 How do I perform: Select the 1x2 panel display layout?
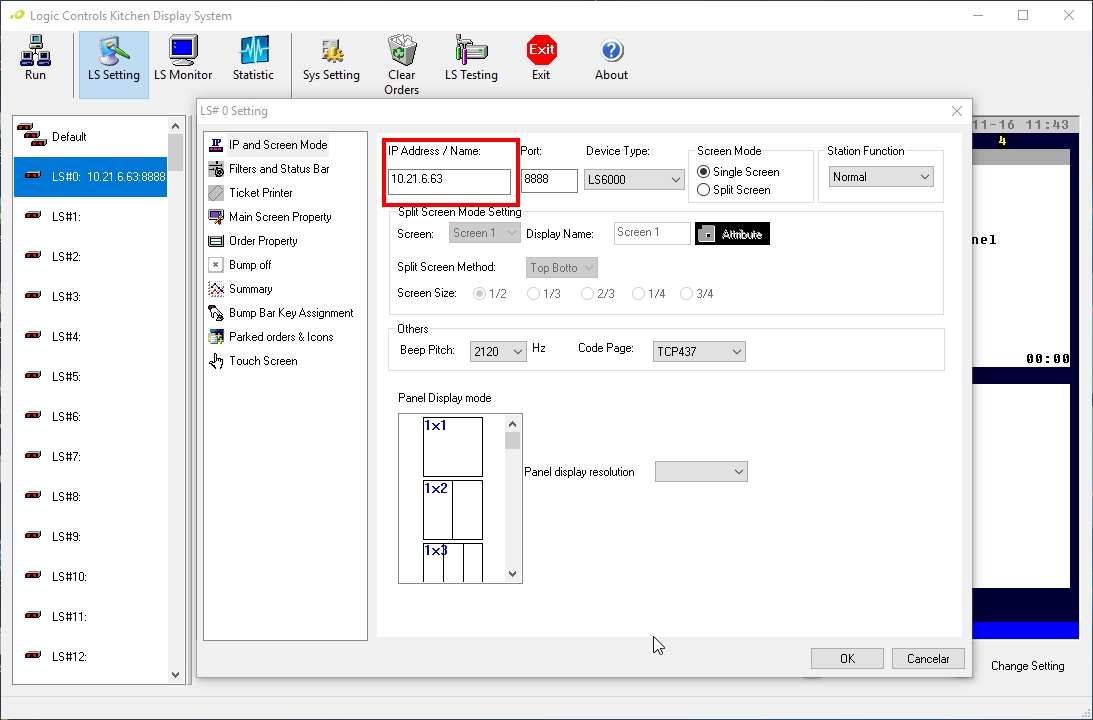(452, 510)
